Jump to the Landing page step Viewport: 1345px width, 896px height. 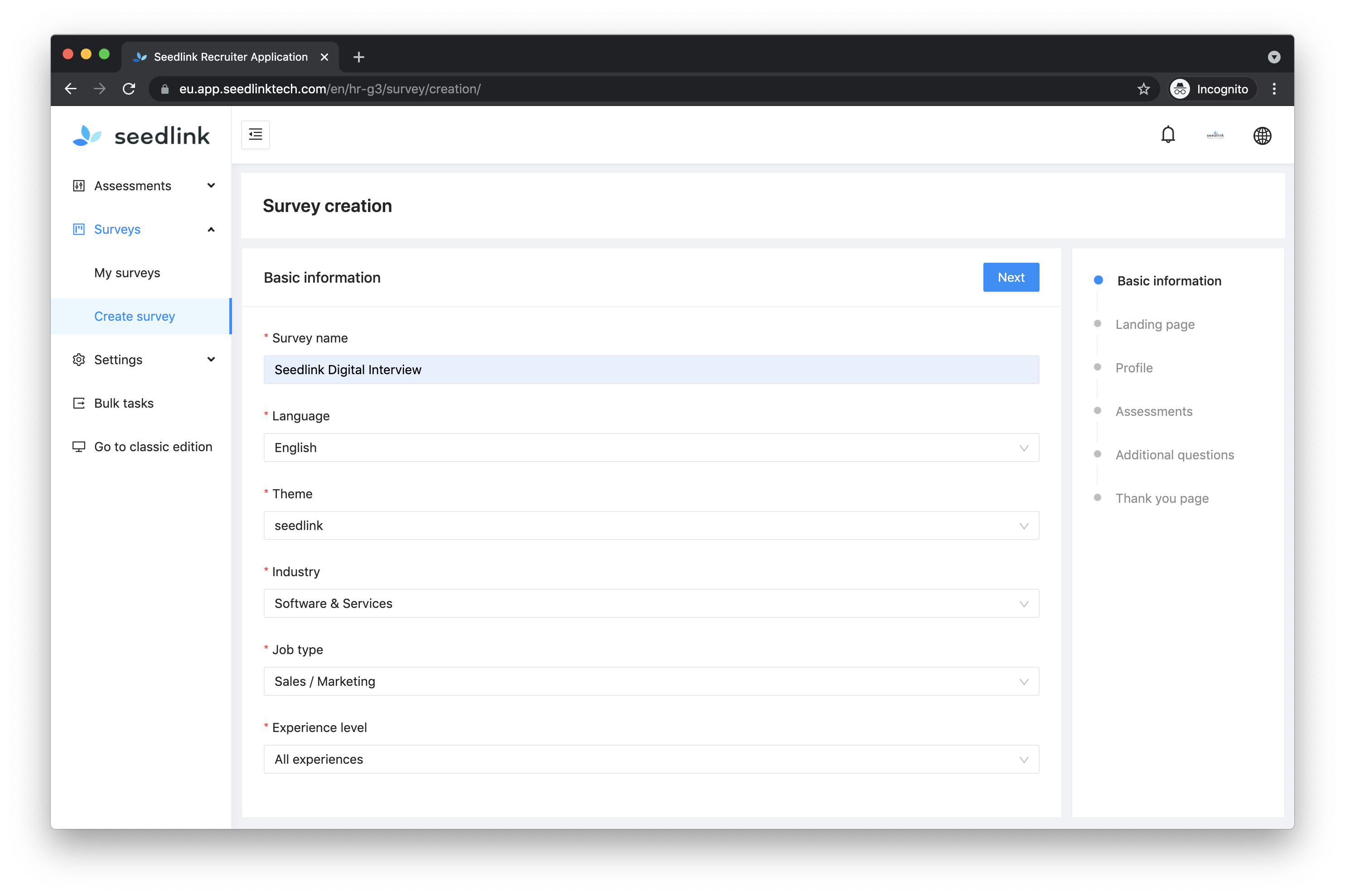tap(1154, 324)
